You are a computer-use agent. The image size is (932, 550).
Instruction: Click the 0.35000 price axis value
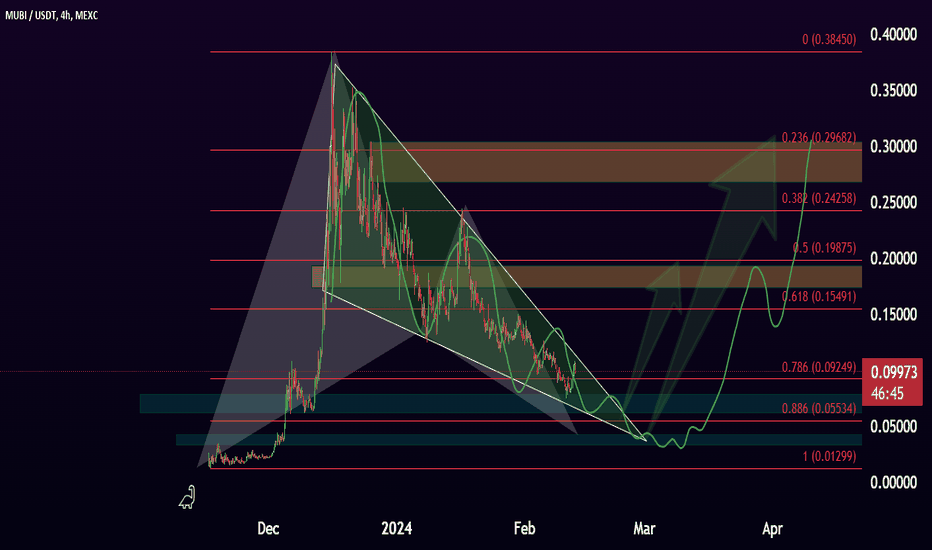[894, 90]
